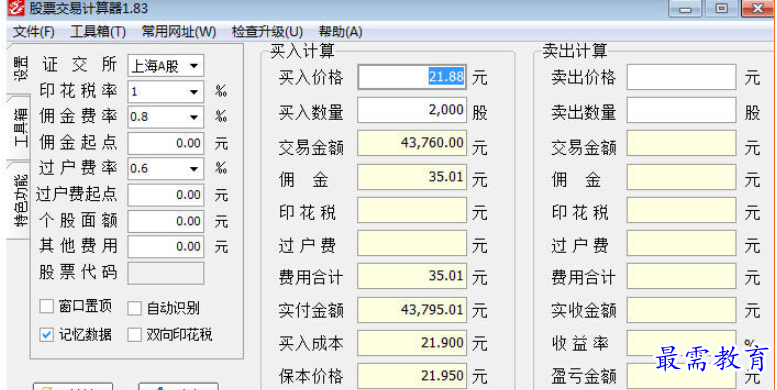Click the app icon in title bar

(x=16, y=7)
